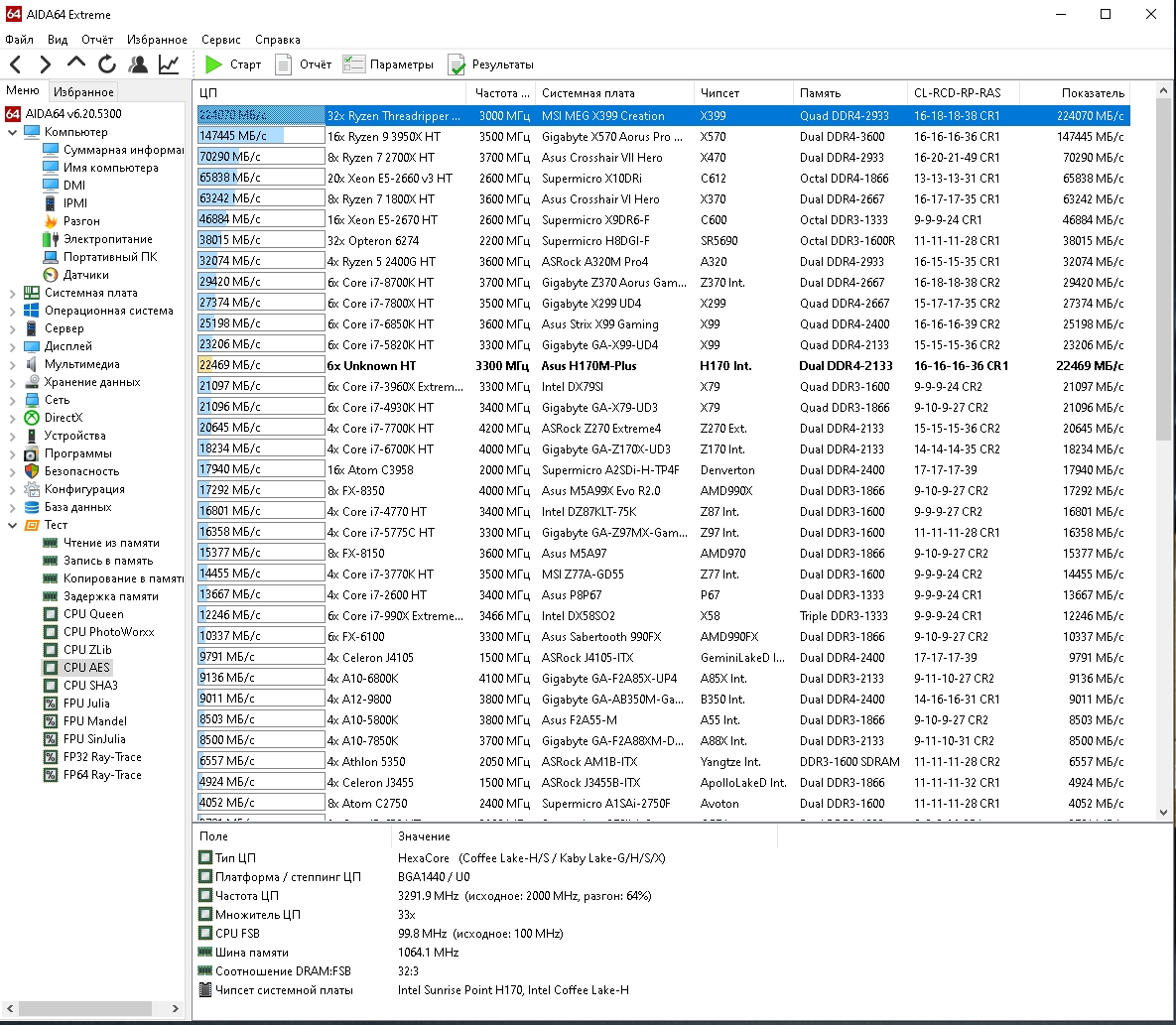The height and width of the screenshot is (1025, 1176).
Task: Select the DirectX item in the tree
Action: [64, 418]
